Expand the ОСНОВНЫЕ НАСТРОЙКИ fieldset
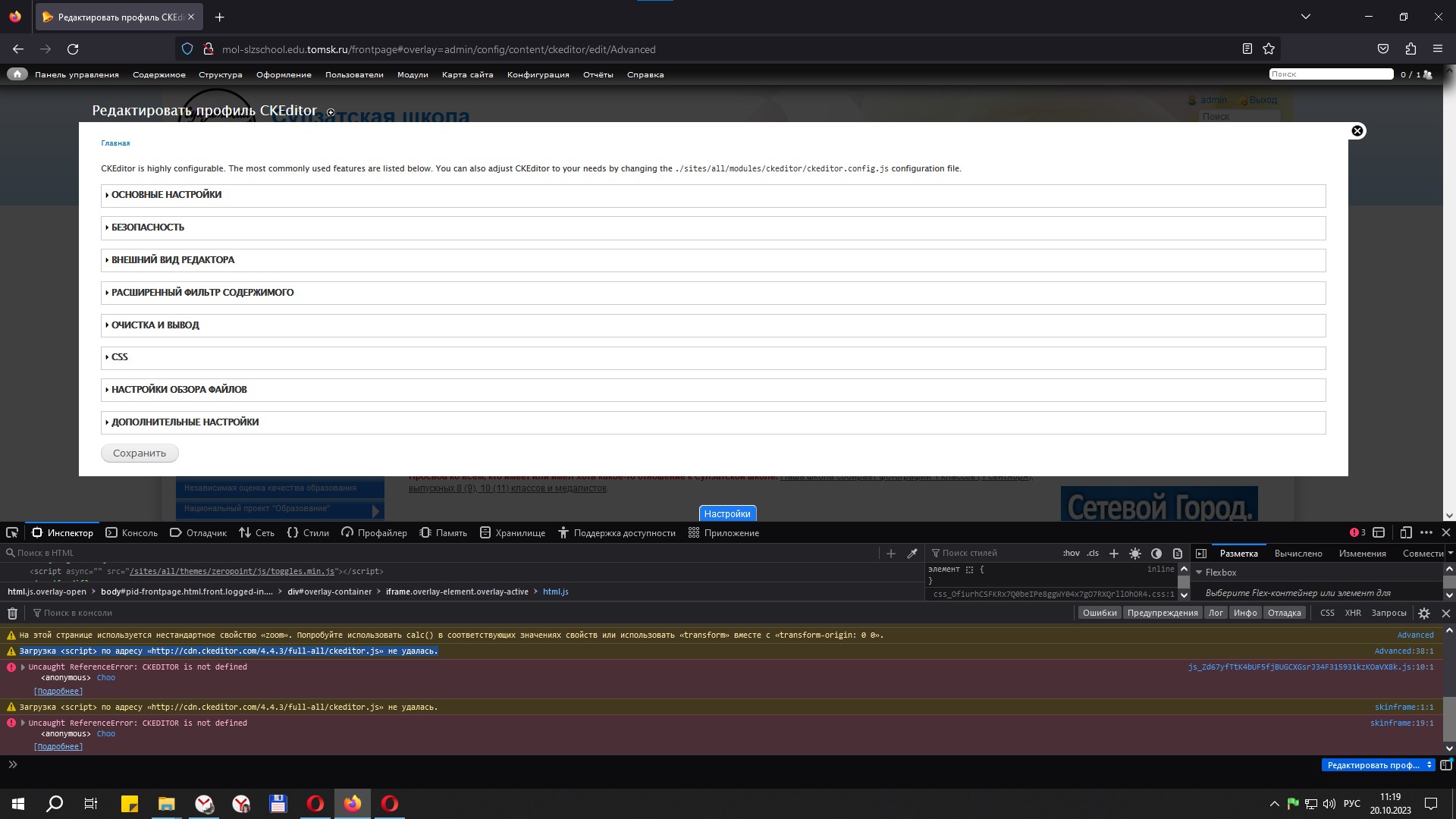 click(166, 195)
